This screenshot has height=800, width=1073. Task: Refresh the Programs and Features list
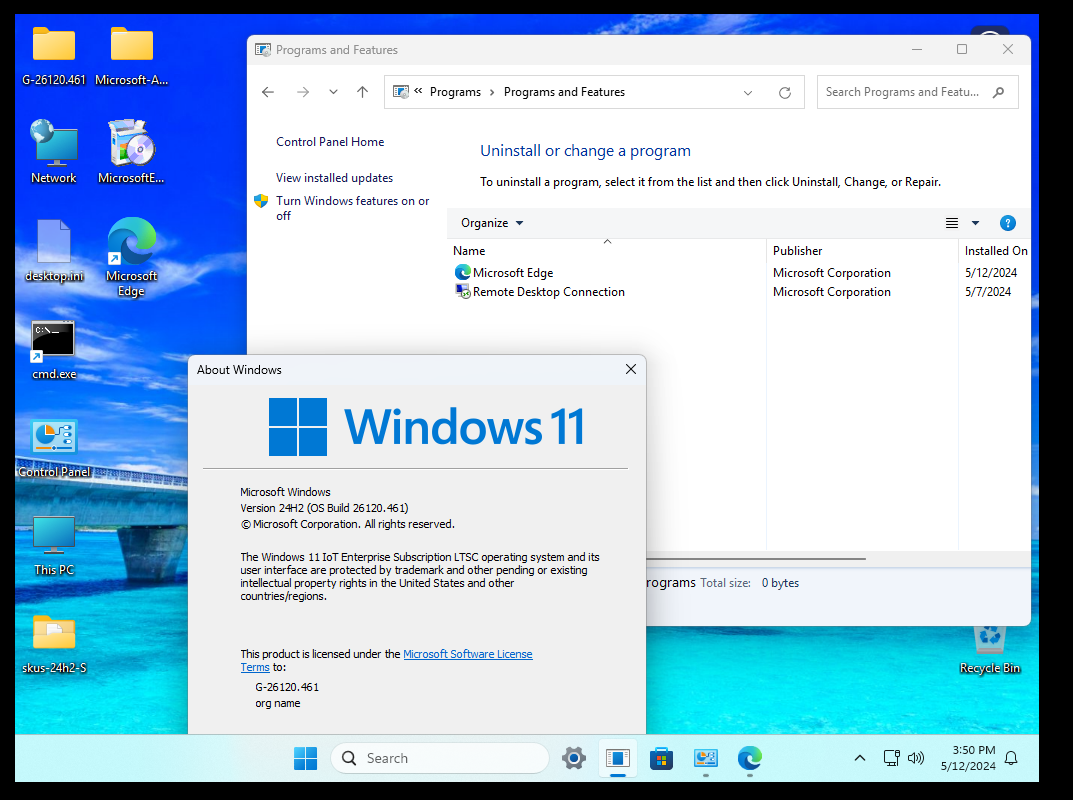(785, 92)
